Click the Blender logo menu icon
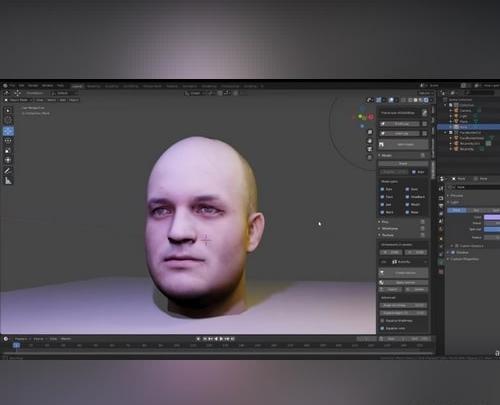 point(5,86)
